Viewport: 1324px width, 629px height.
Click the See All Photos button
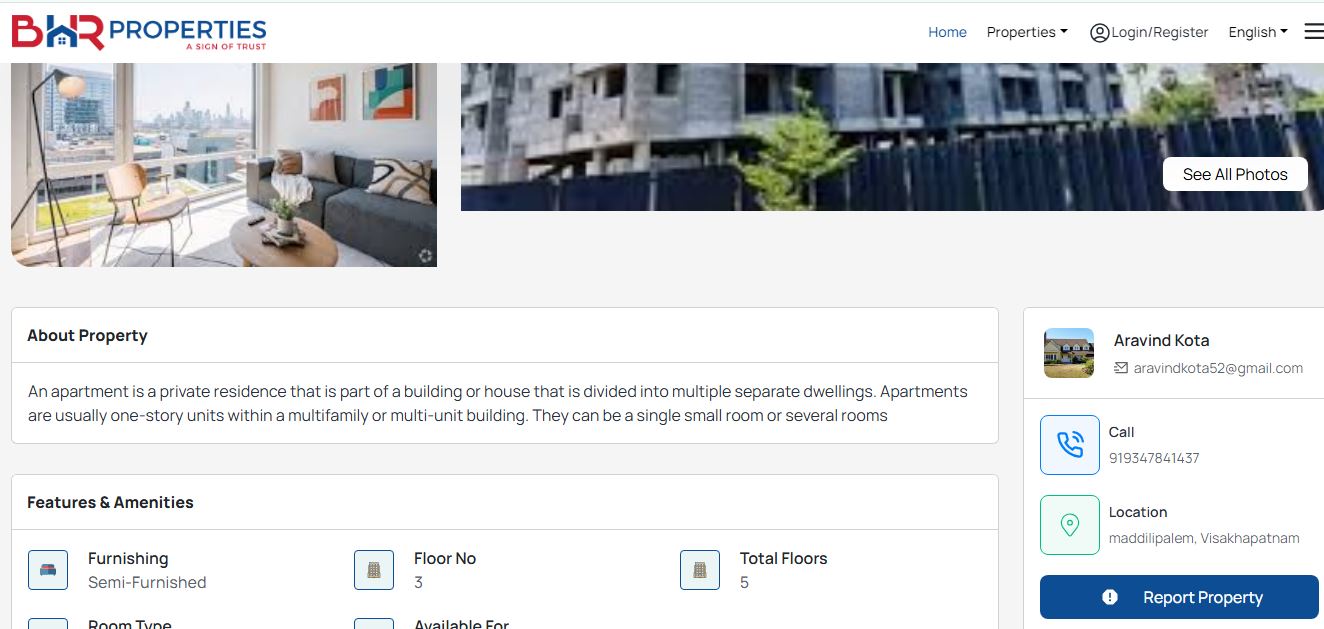pyautogui.click(x=1235, y=174)
